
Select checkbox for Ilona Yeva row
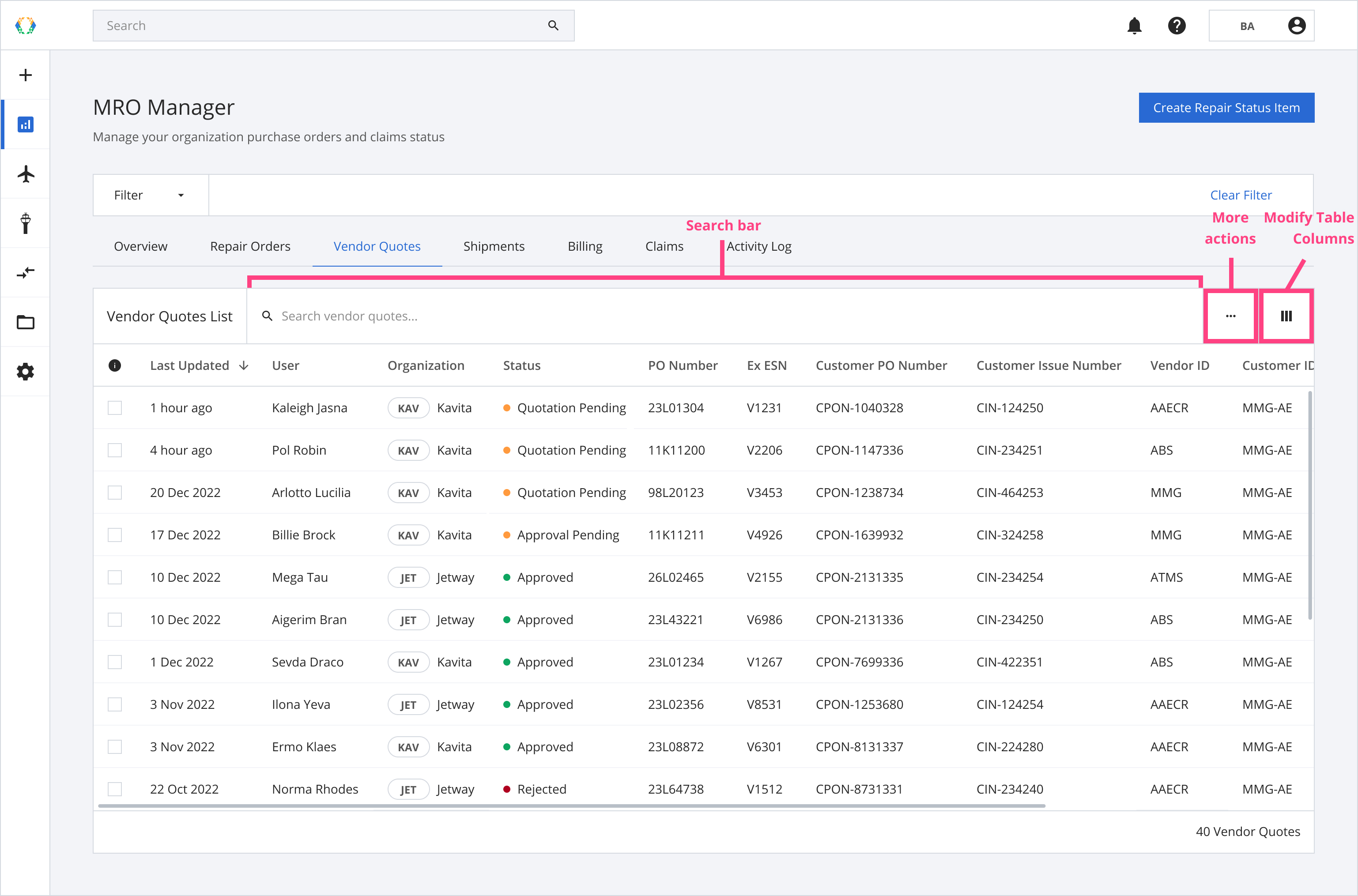point(115,704)
